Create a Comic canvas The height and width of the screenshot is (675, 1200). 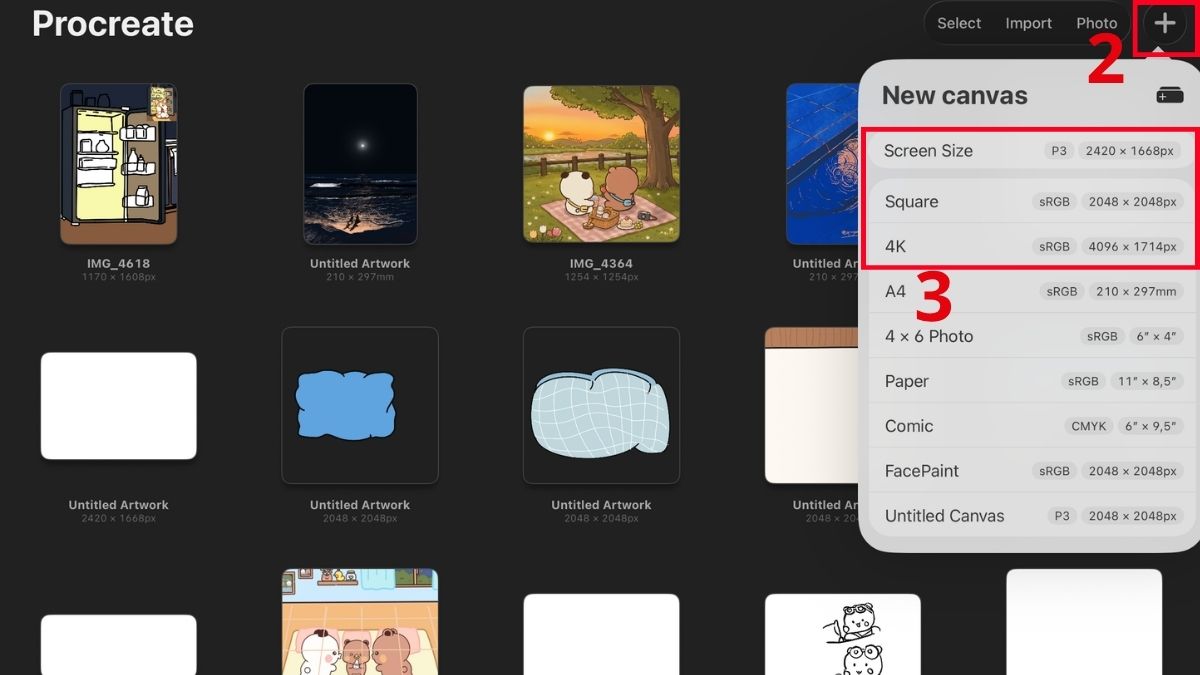(x=1030, y=426)
